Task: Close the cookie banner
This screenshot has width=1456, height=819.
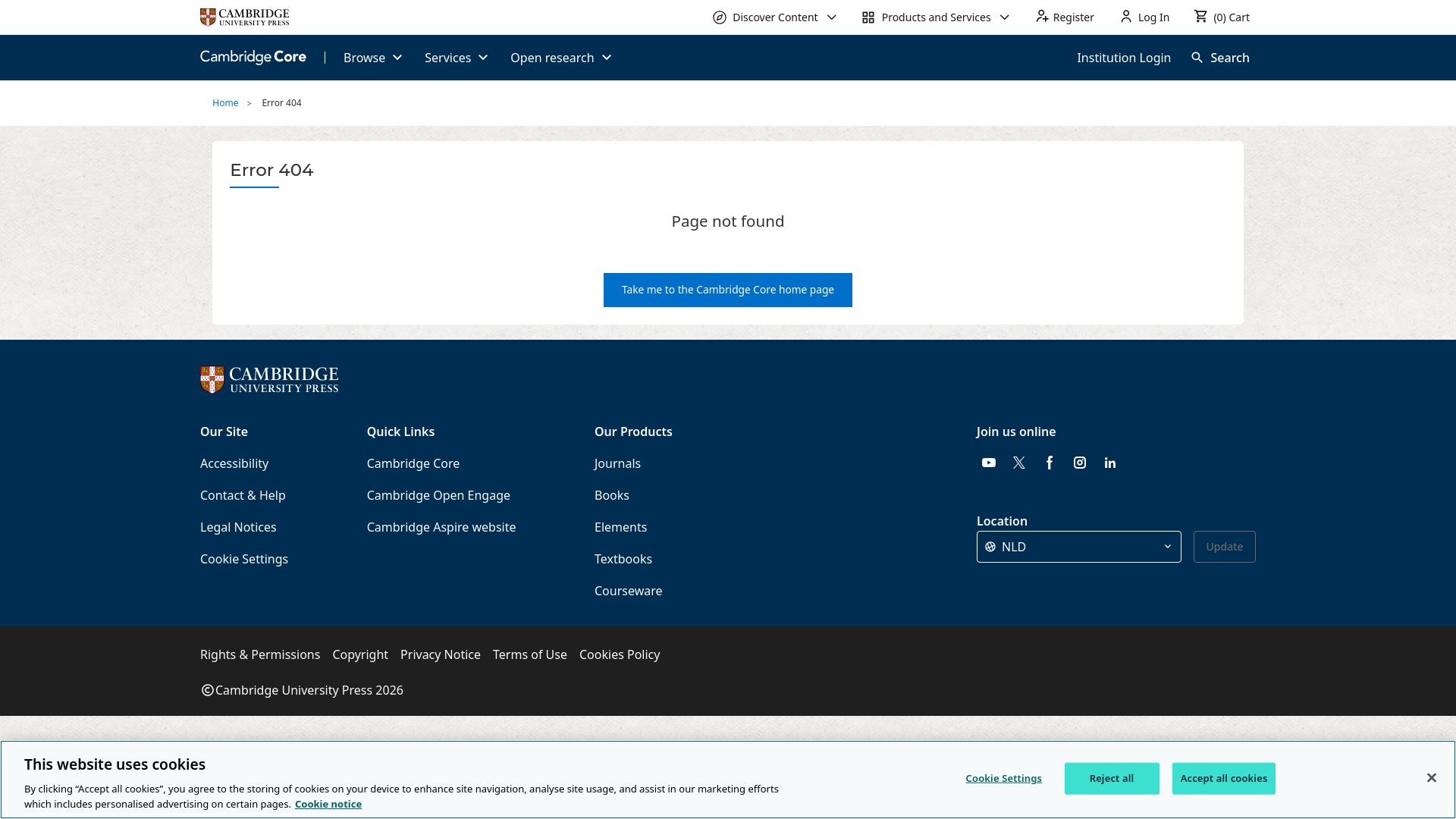Action: tap(1432, 778)
